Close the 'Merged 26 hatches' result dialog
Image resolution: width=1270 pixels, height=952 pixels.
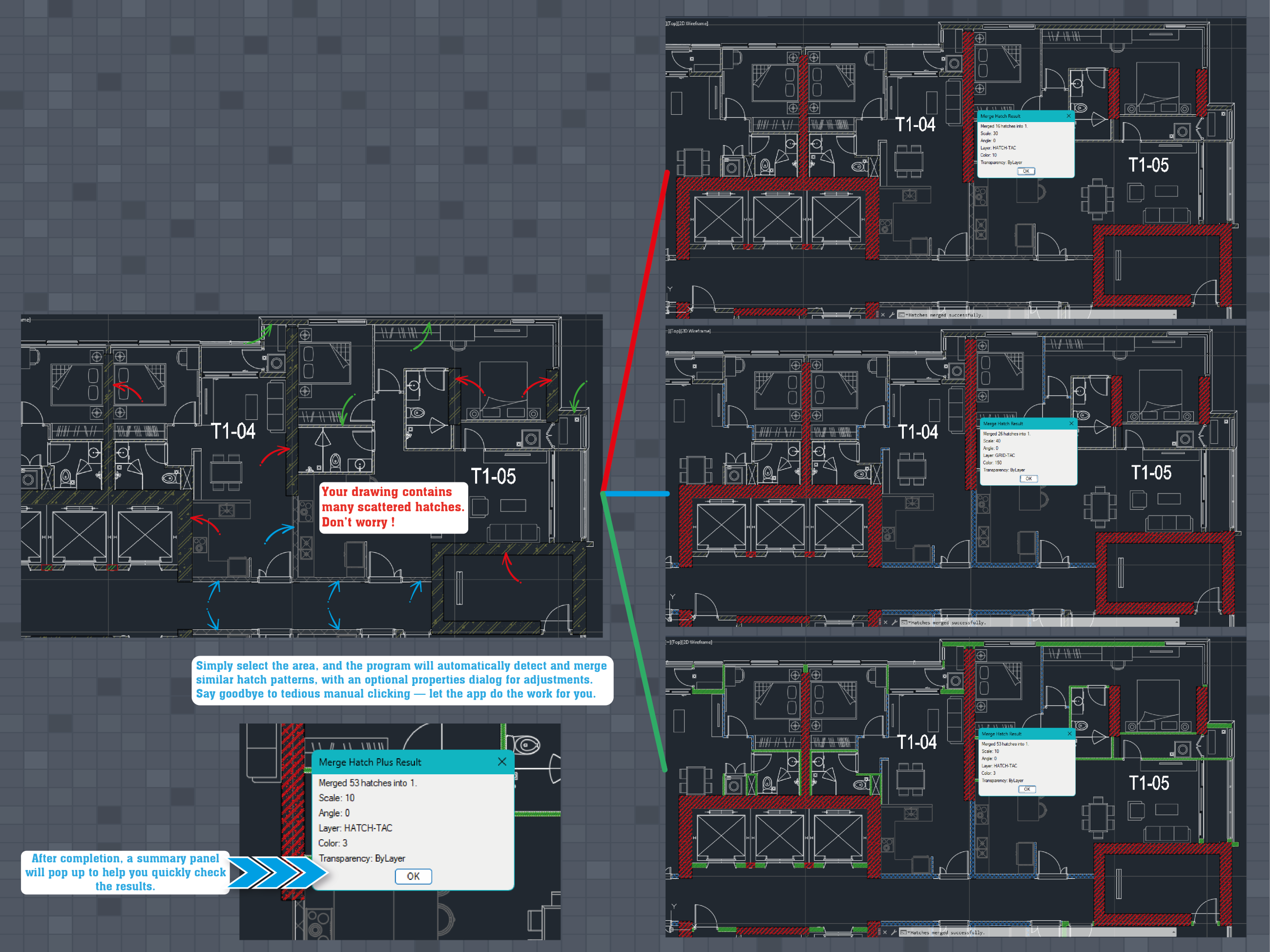coord(1071,423)
